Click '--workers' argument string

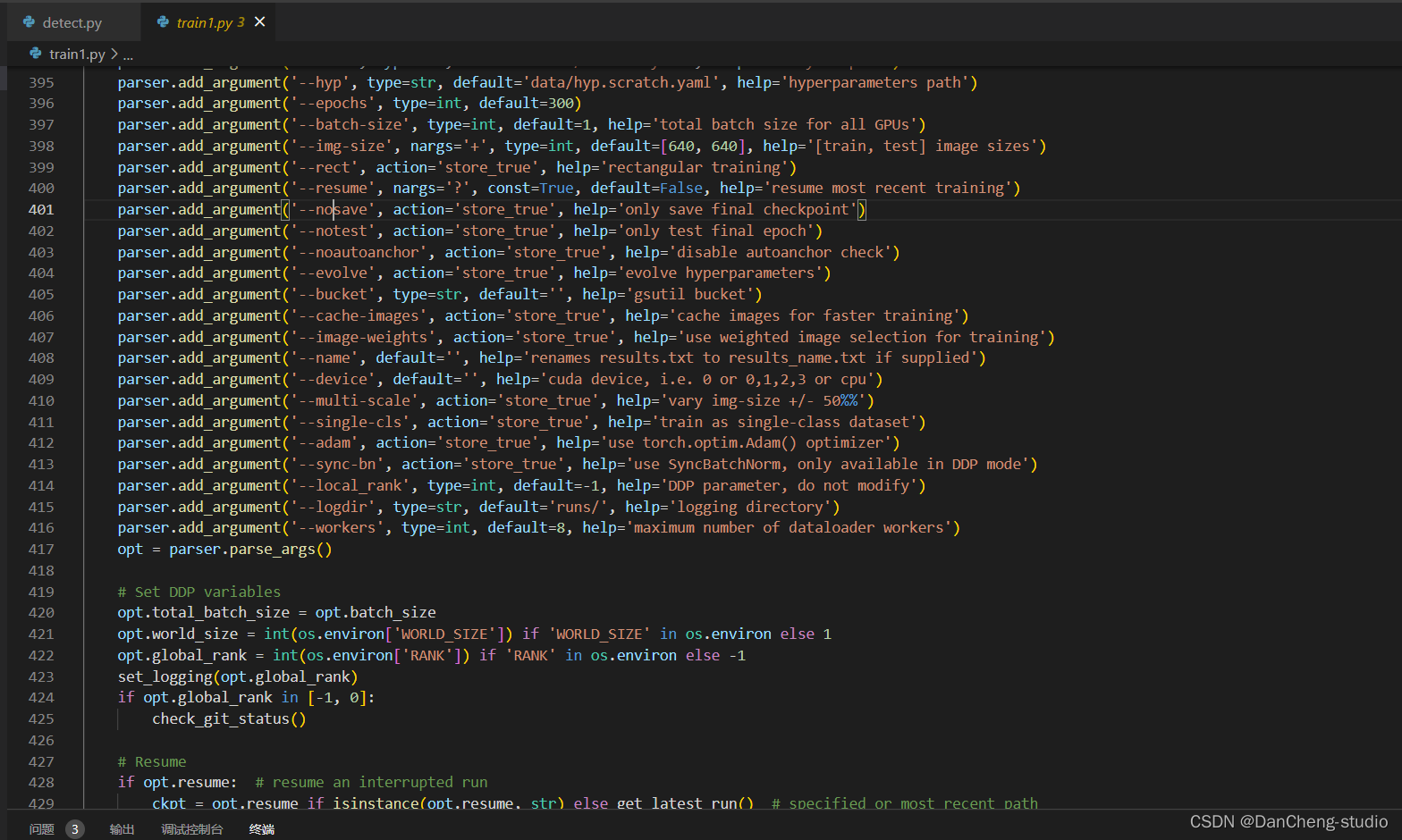[337, 528]
